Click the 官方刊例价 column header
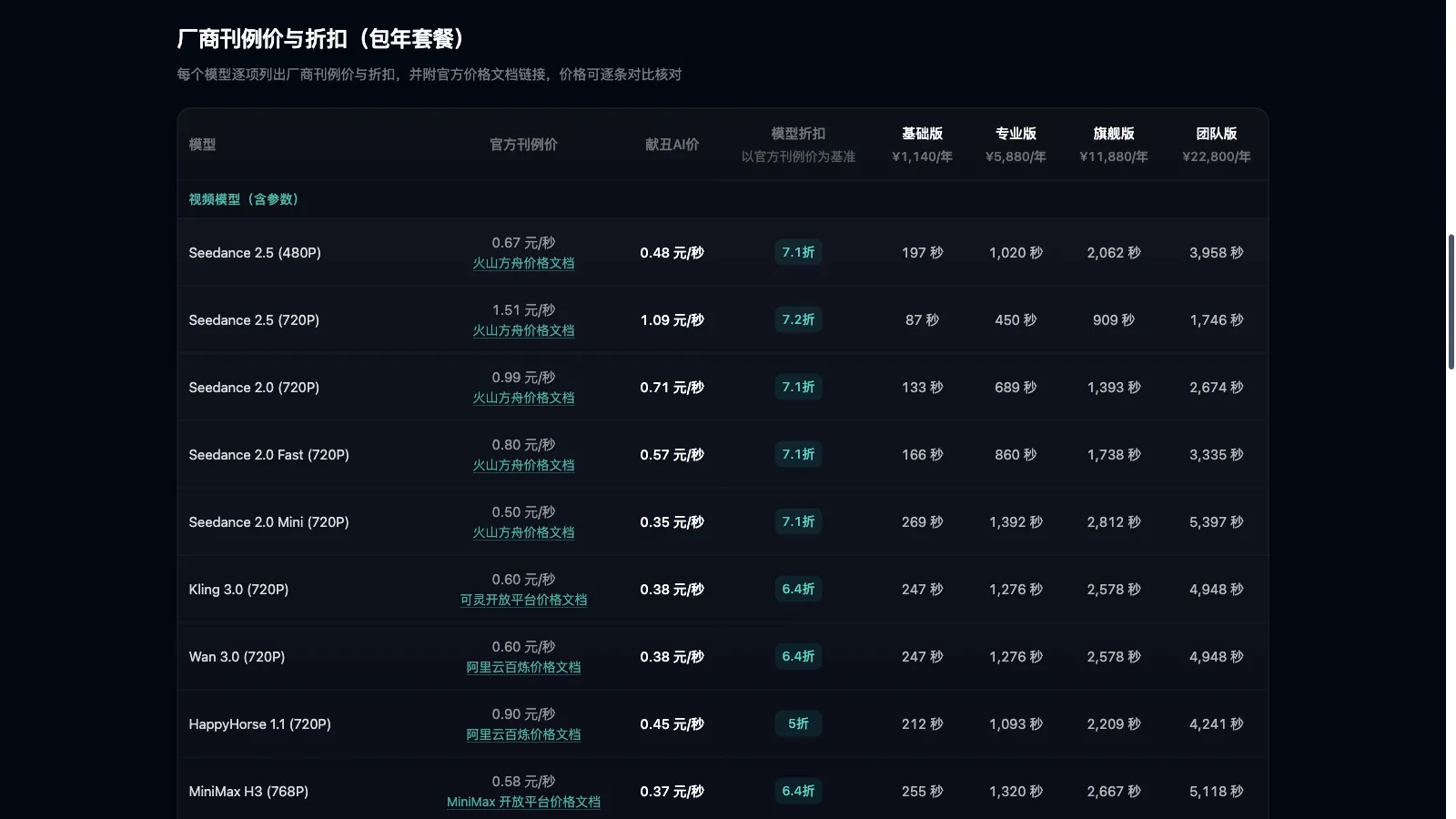 (523, 144)
